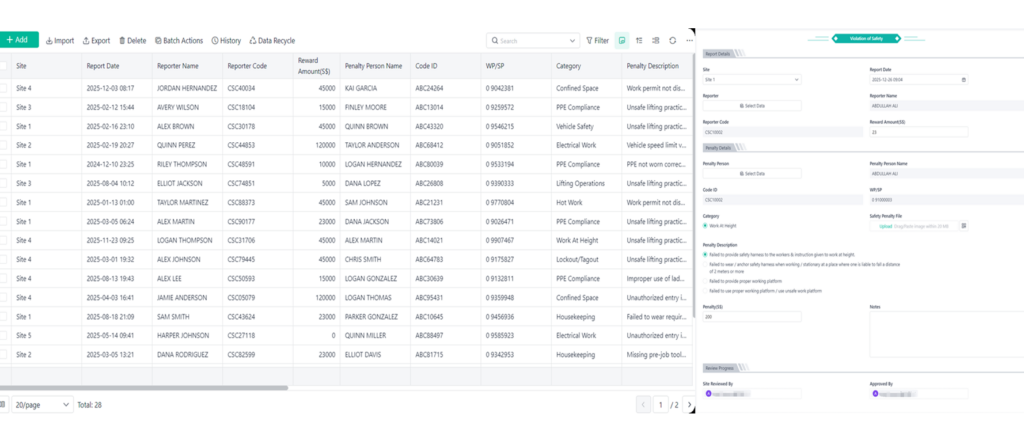Open the Batch Actions menu
Viewport: 1024px width, 425px height.
coord(178,41)
